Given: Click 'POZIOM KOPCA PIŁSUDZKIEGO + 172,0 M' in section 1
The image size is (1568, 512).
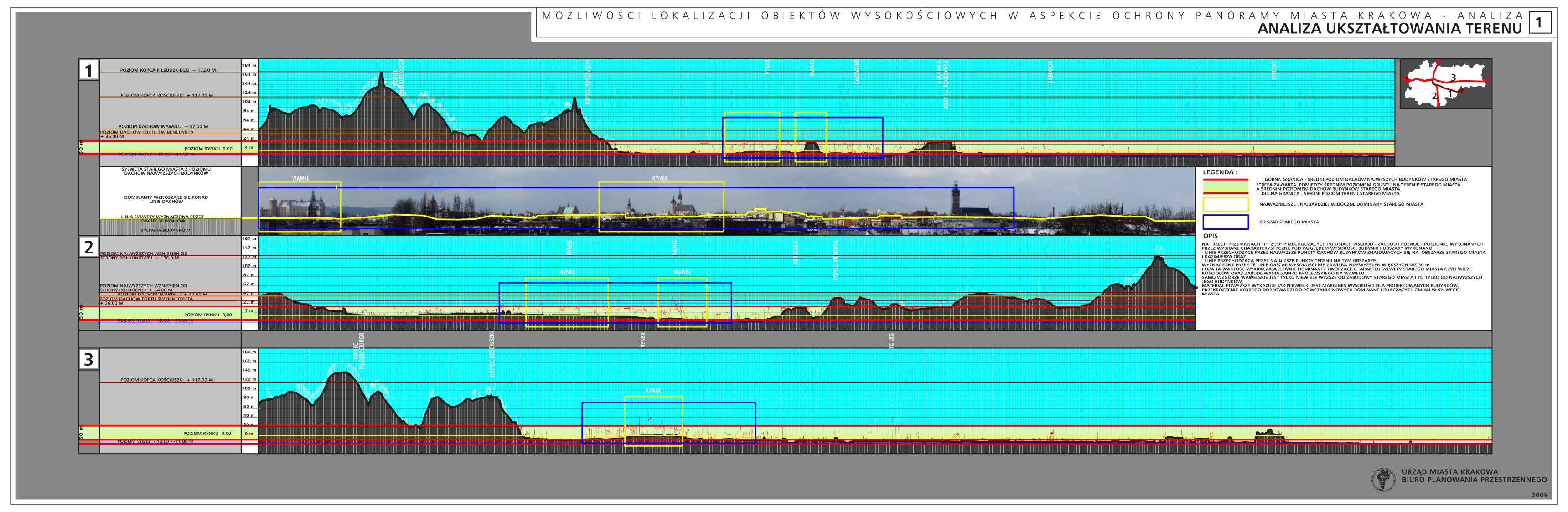Looking at the screenshot, I should coord(167,70).
